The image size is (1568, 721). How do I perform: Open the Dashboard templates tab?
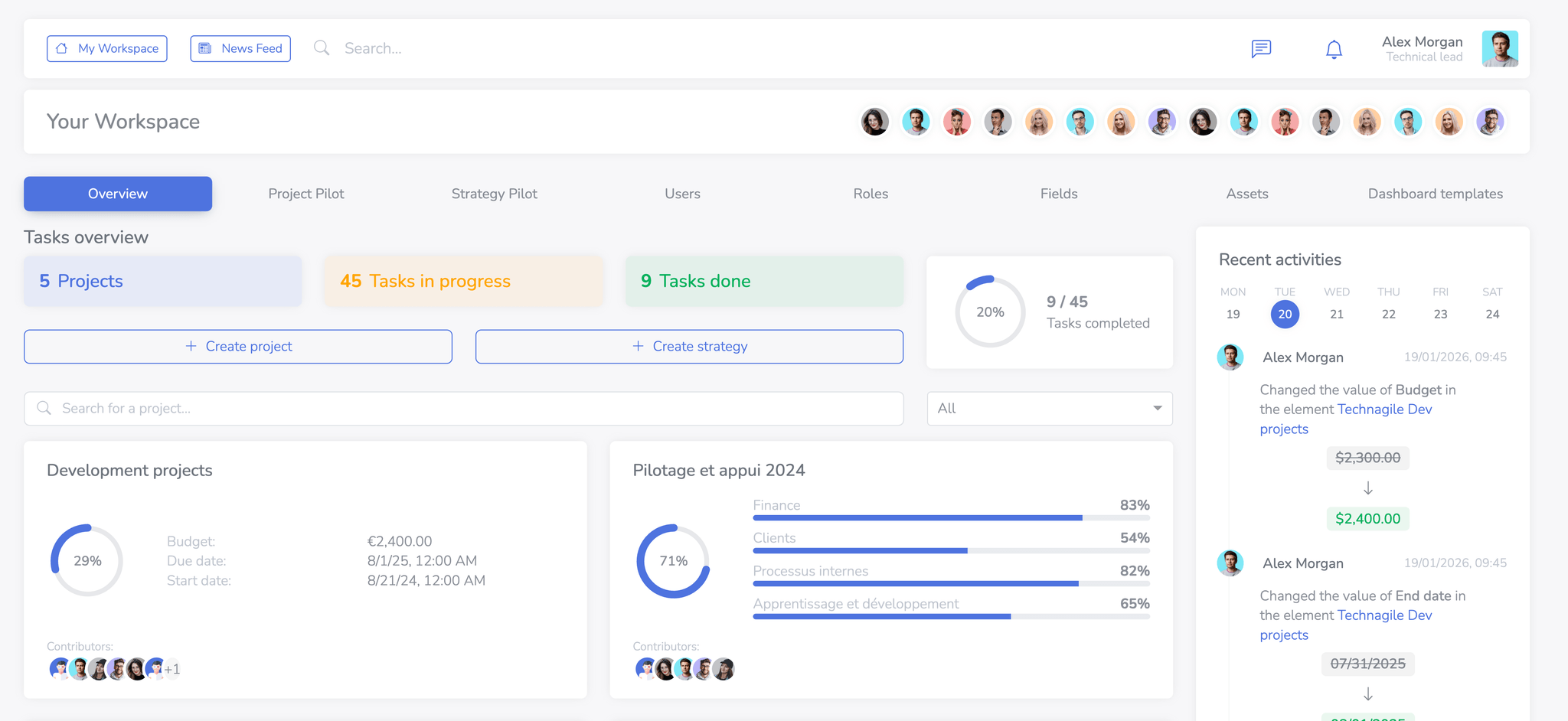coord(1435,194)
